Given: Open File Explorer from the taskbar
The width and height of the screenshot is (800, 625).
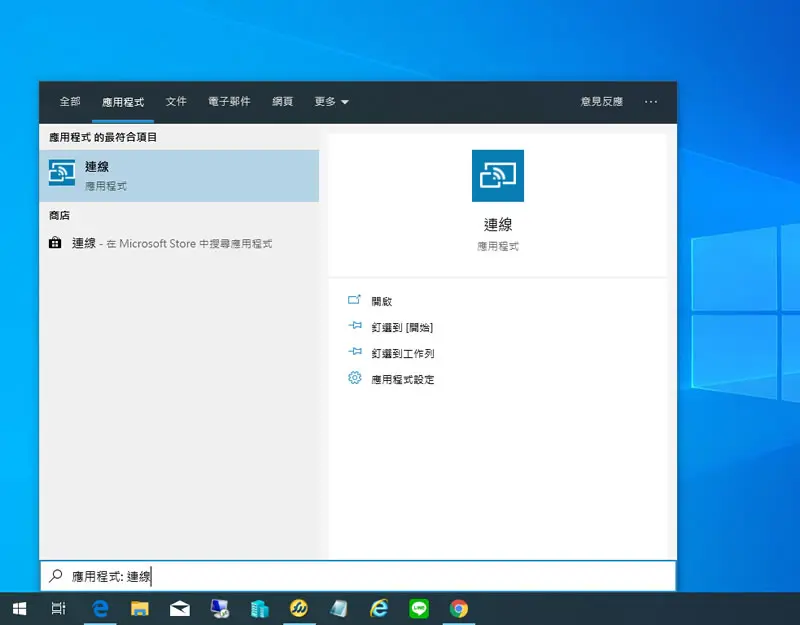Looking at the screenshot, I should 139,608.
